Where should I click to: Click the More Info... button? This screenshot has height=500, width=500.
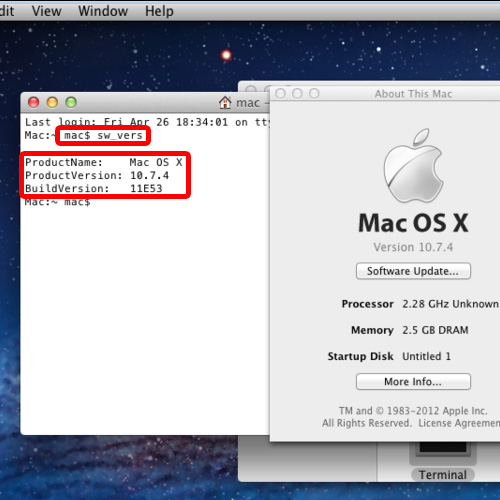pos(413,381)
